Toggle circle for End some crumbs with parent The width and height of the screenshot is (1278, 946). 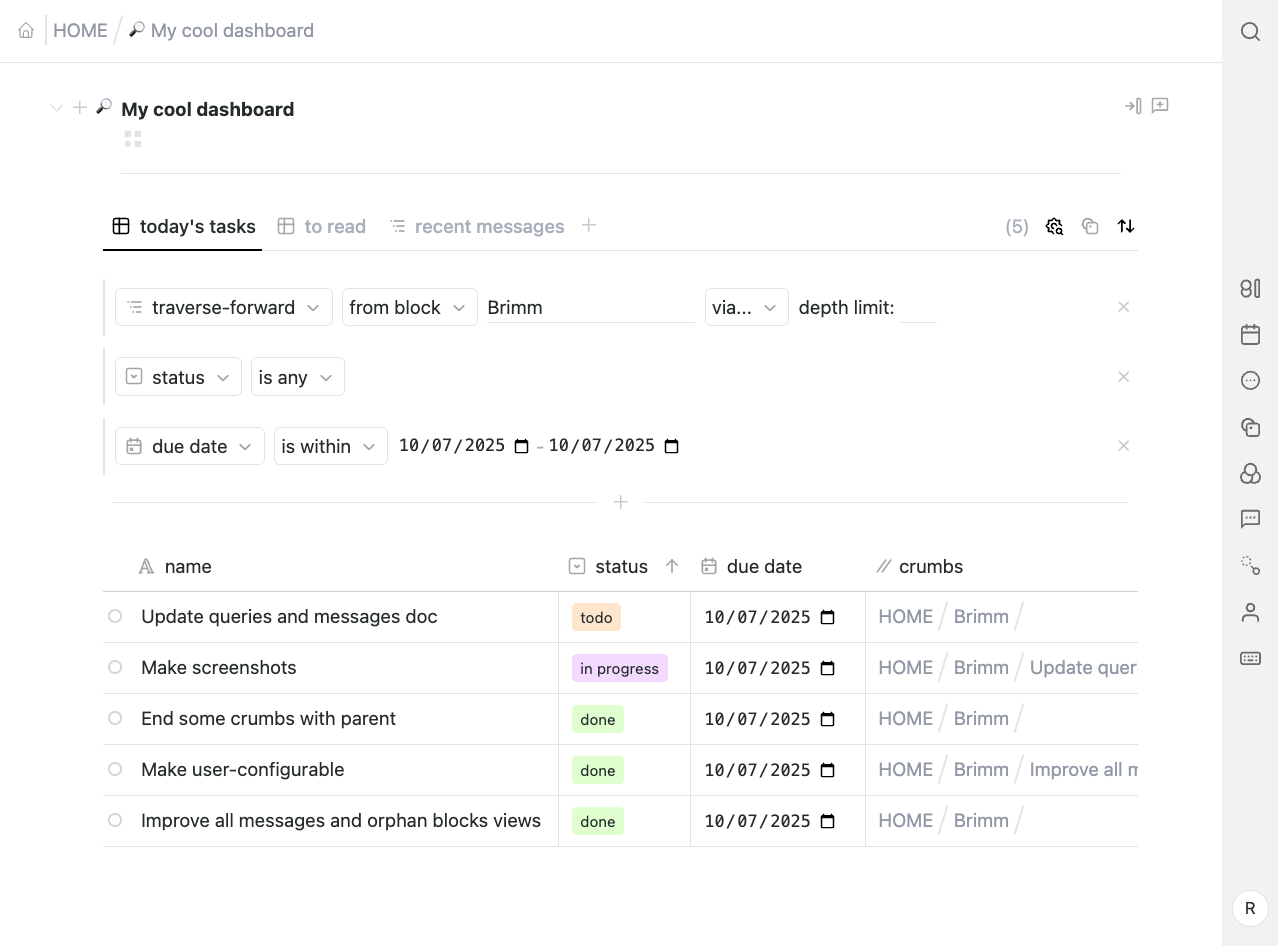pyautogui.click(x=115, y=718)
